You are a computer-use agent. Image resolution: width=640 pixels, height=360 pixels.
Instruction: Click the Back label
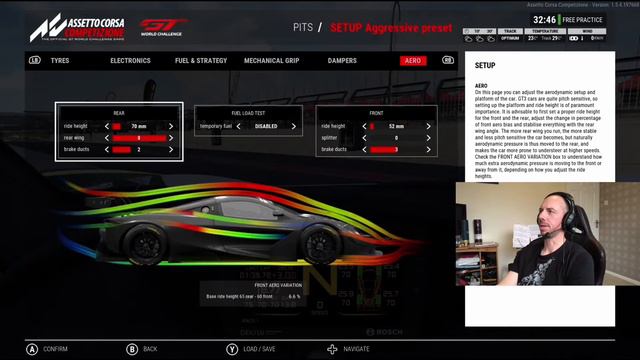150,349
